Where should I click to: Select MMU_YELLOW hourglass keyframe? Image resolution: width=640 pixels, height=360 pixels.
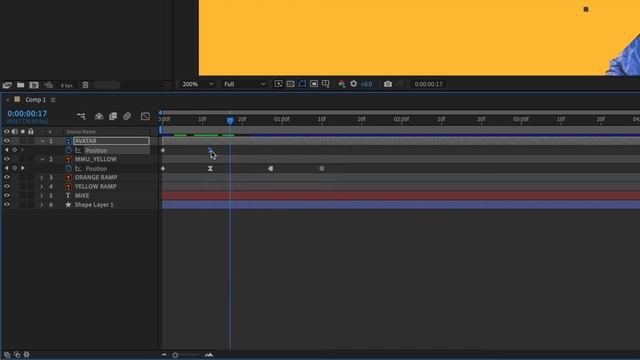tap(210, 169)
